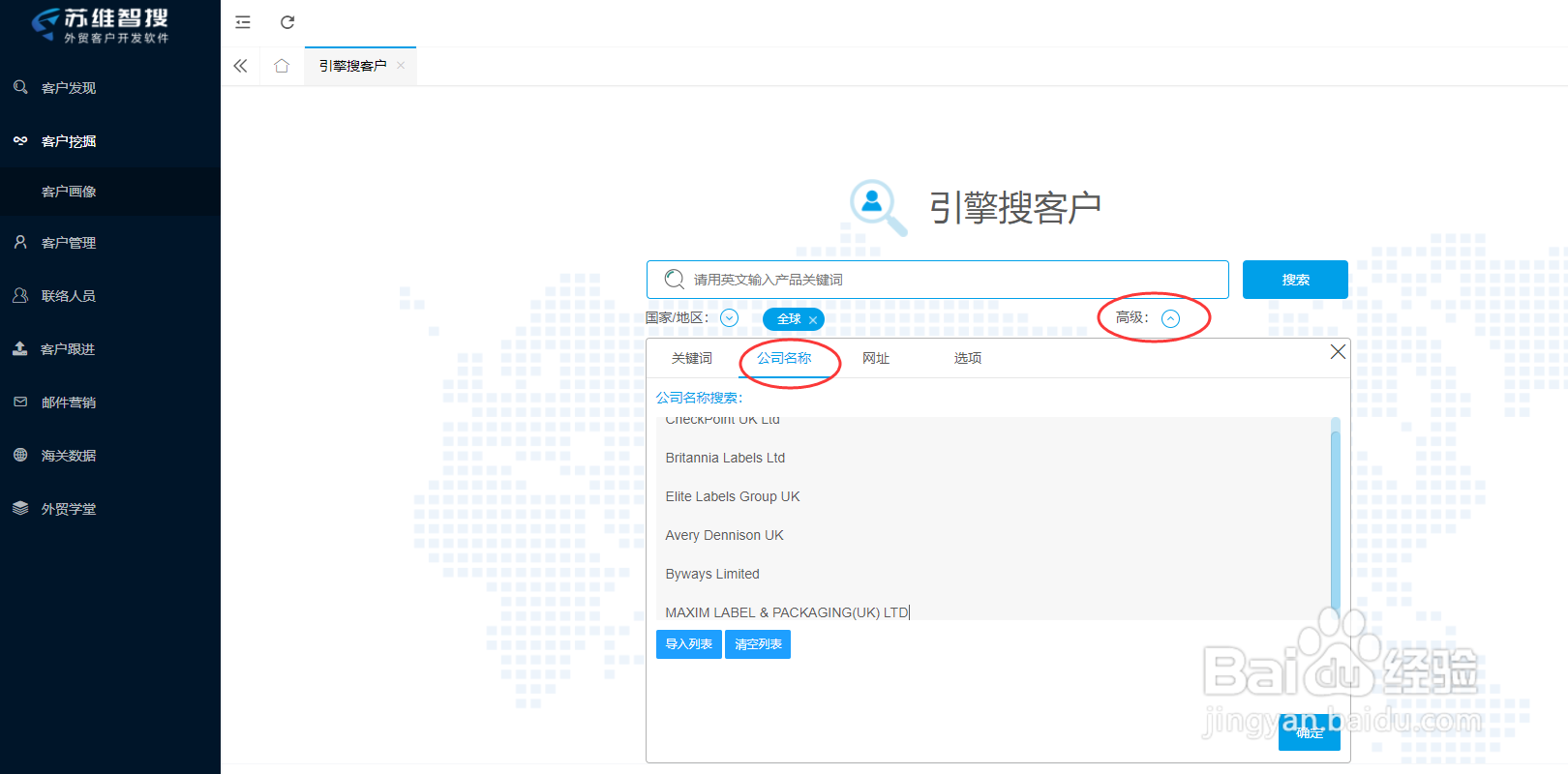The width and height of the screenshot is (1568, 774).
Task: Switch to the 公司名称 tab
Action: point(784,358)
